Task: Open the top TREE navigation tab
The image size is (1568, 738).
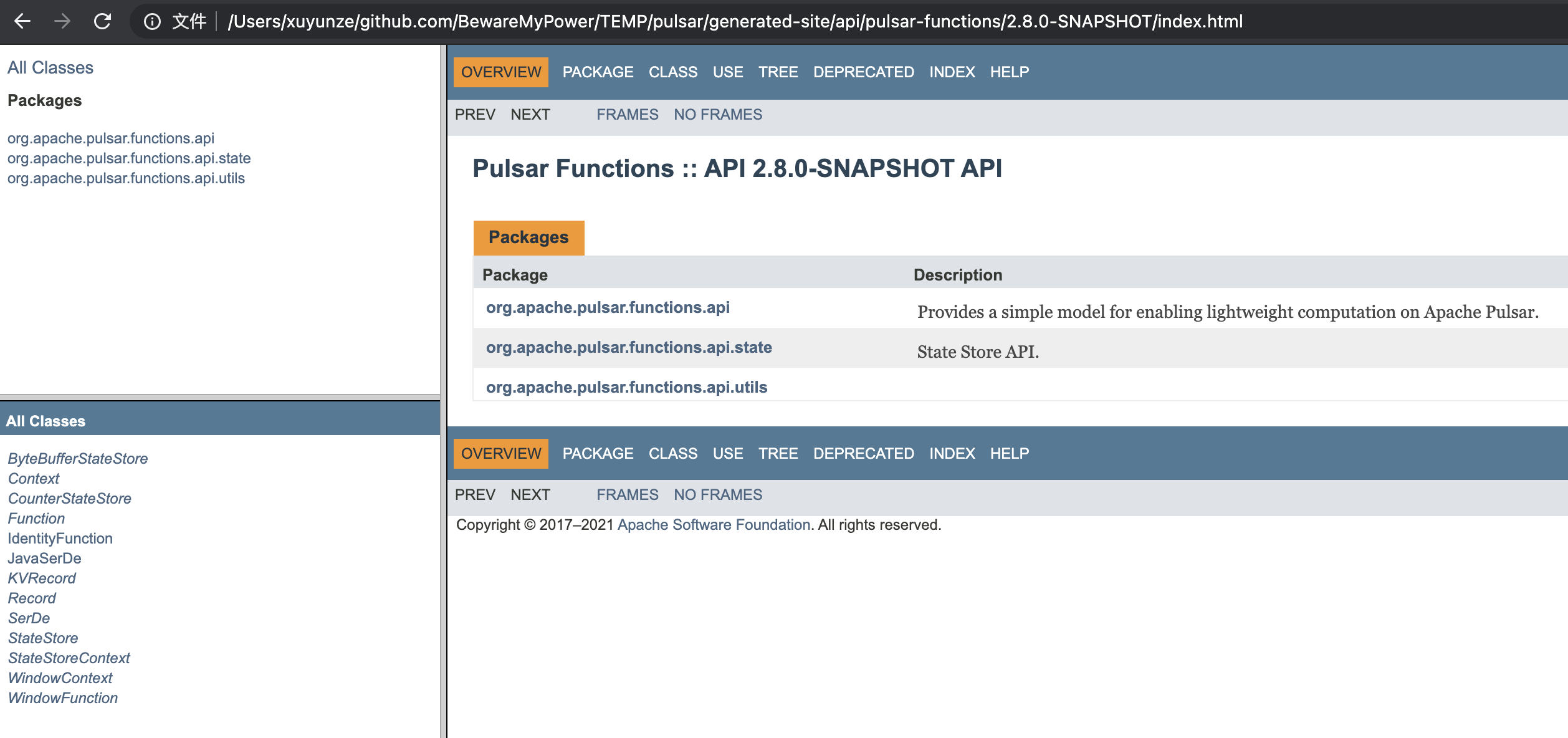Action: click(x=778, y=72)
